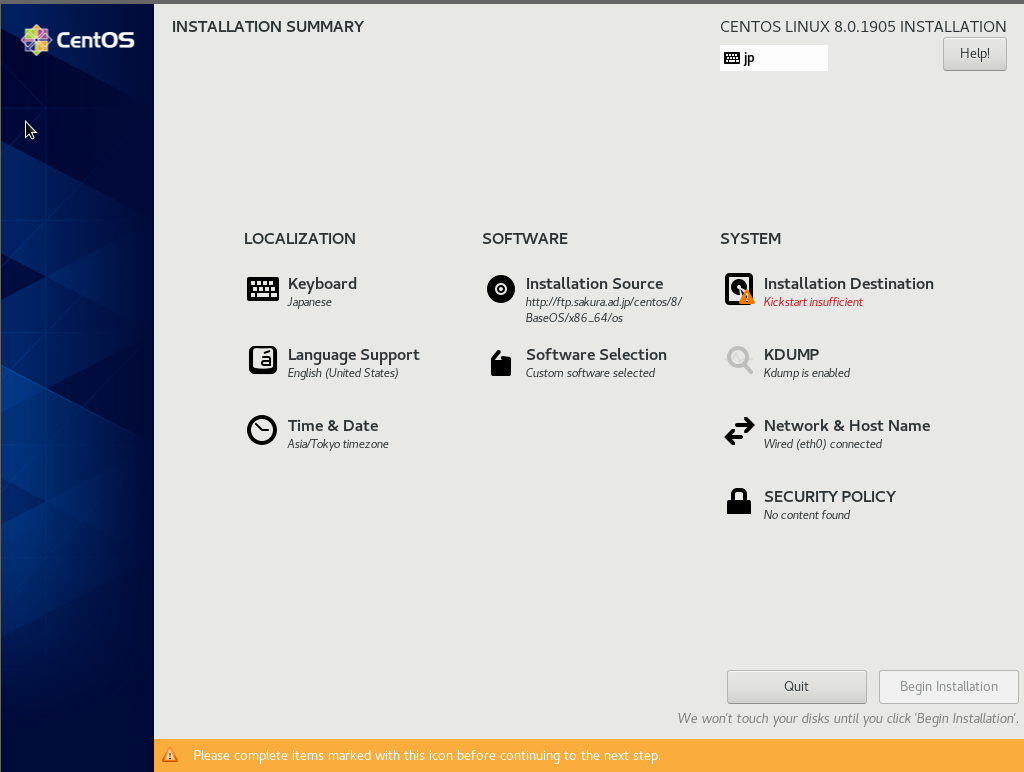Viewport: 1024px width, 772px height.
Task: Click the INSTALLATION SUMMARY heading
Action: point(268,27)
